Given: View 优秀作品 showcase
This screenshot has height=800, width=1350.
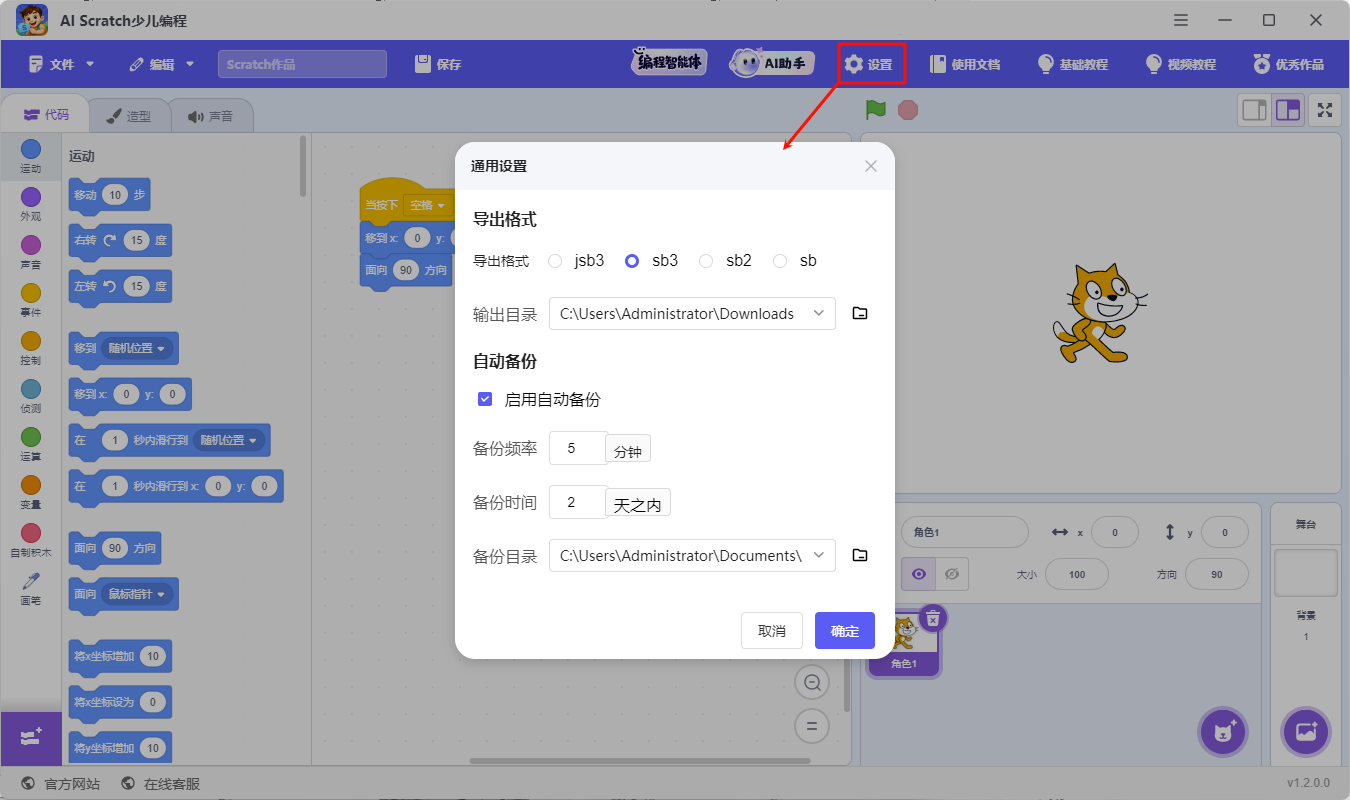Looking at the screenshot, I should 1289,64.
